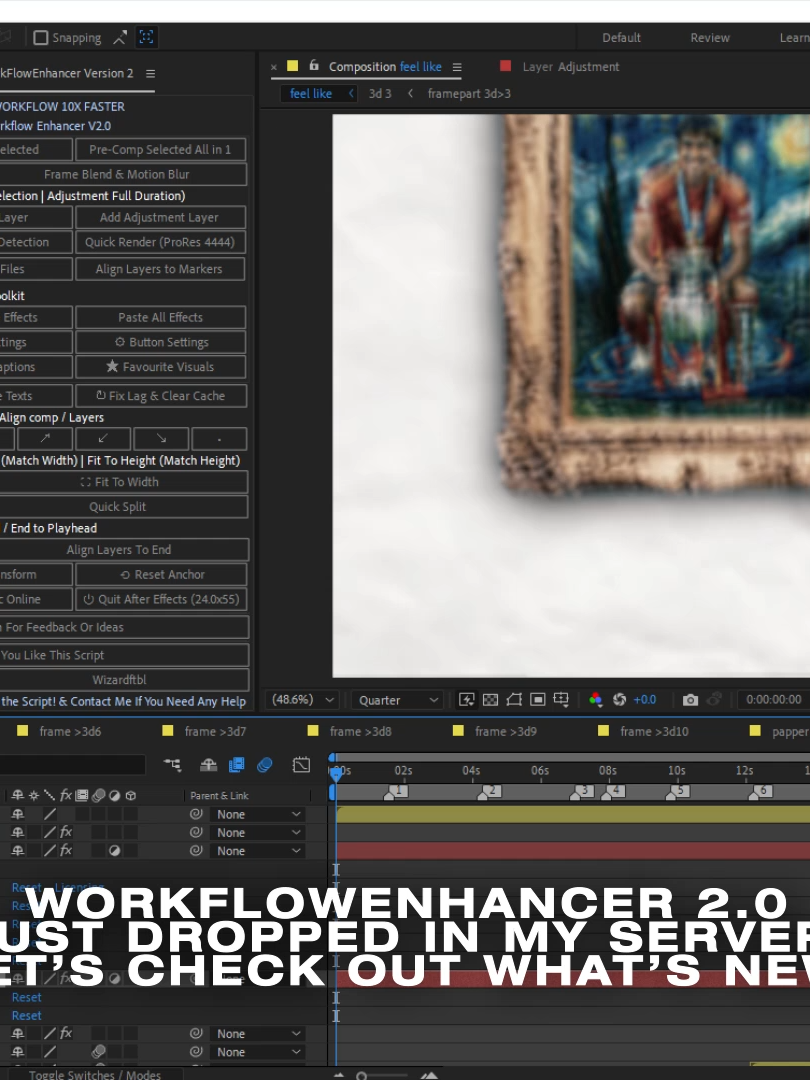Select the frame >3d9 timeline tab
The height and width of the screenshot is (1080, 810).
coord(506,731)
